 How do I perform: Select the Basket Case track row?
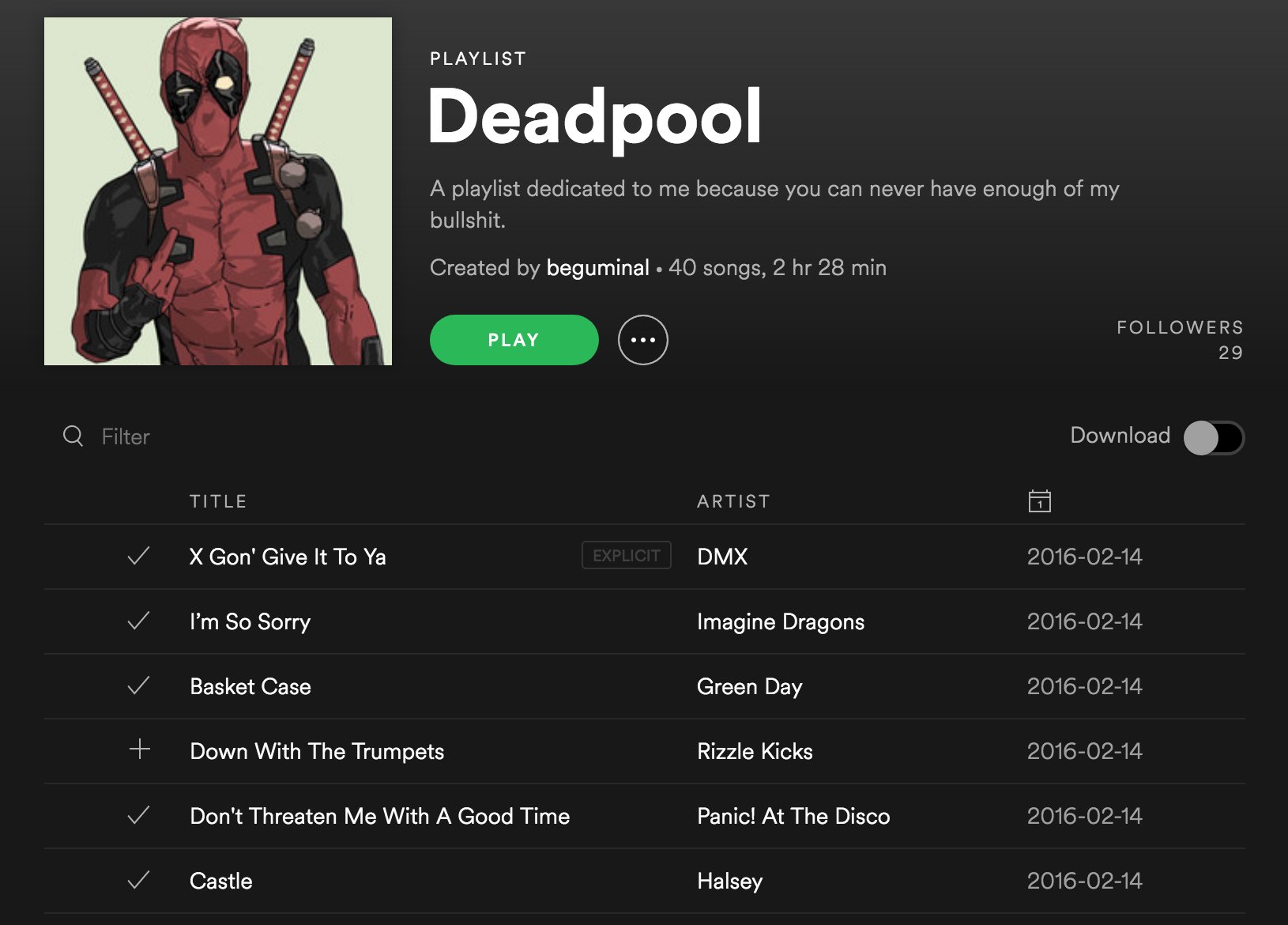pos(645,686)
